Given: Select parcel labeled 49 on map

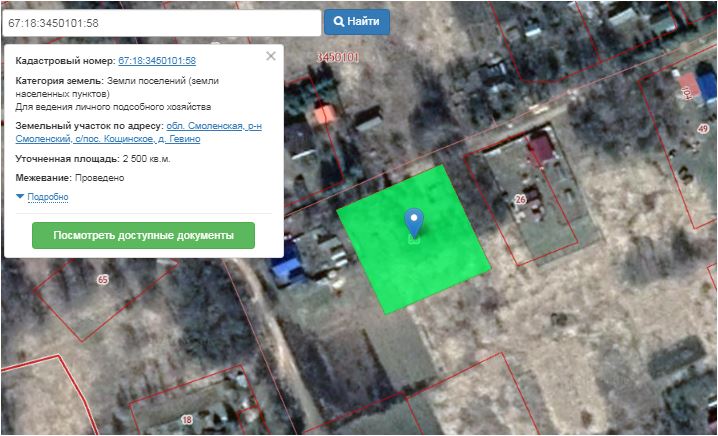Looking at the screenshot, I should (x=703, y=129).
